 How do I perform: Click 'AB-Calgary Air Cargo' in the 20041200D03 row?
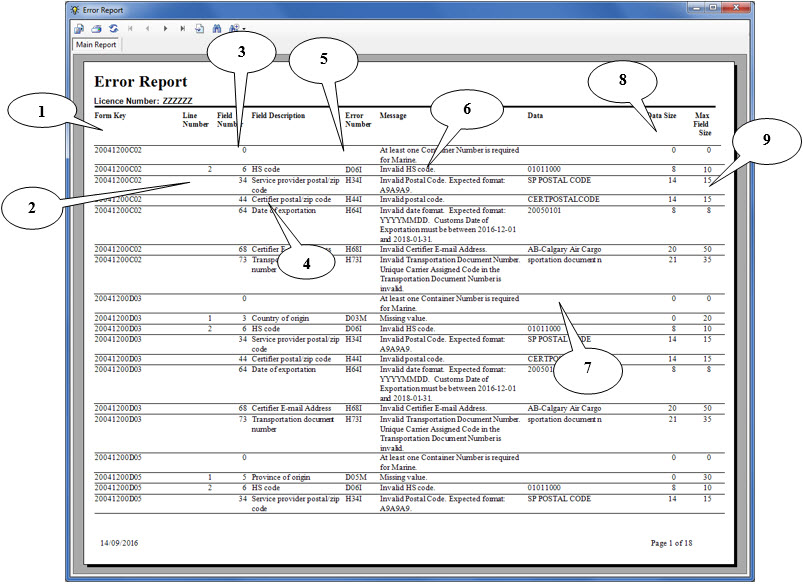564,408
